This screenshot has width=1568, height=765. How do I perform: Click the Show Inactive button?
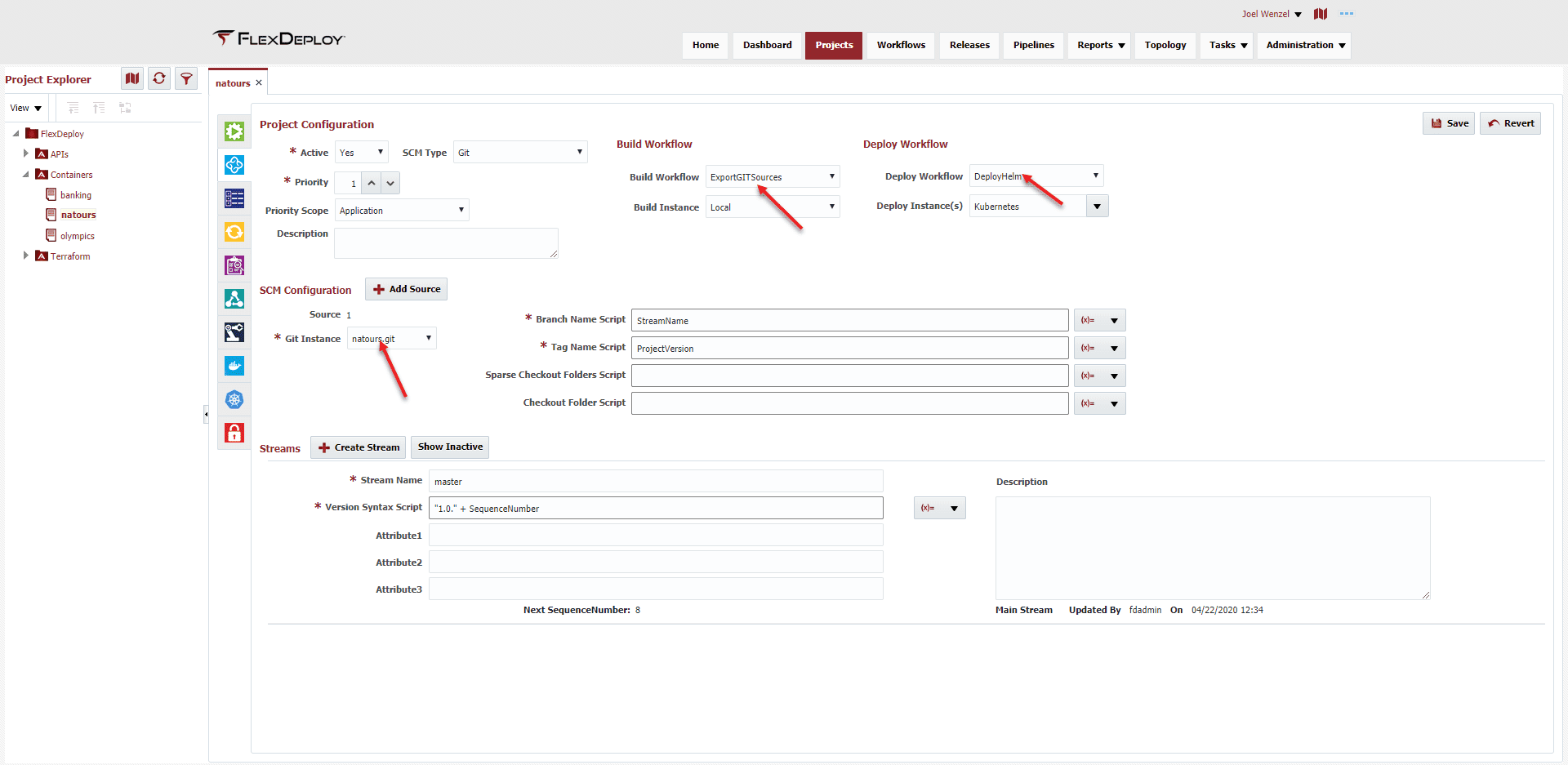(450, 447)
